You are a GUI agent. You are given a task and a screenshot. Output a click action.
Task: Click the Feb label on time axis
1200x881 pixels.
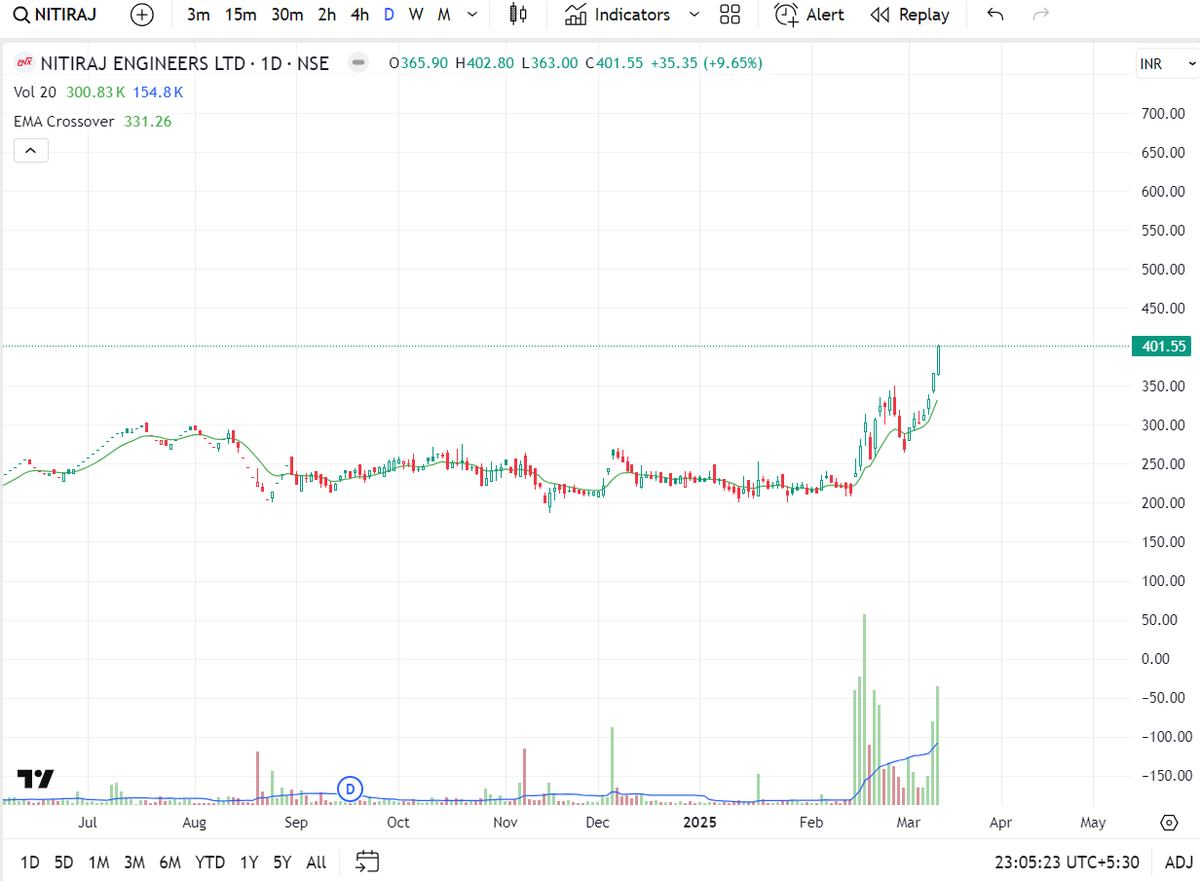[811, 823]
